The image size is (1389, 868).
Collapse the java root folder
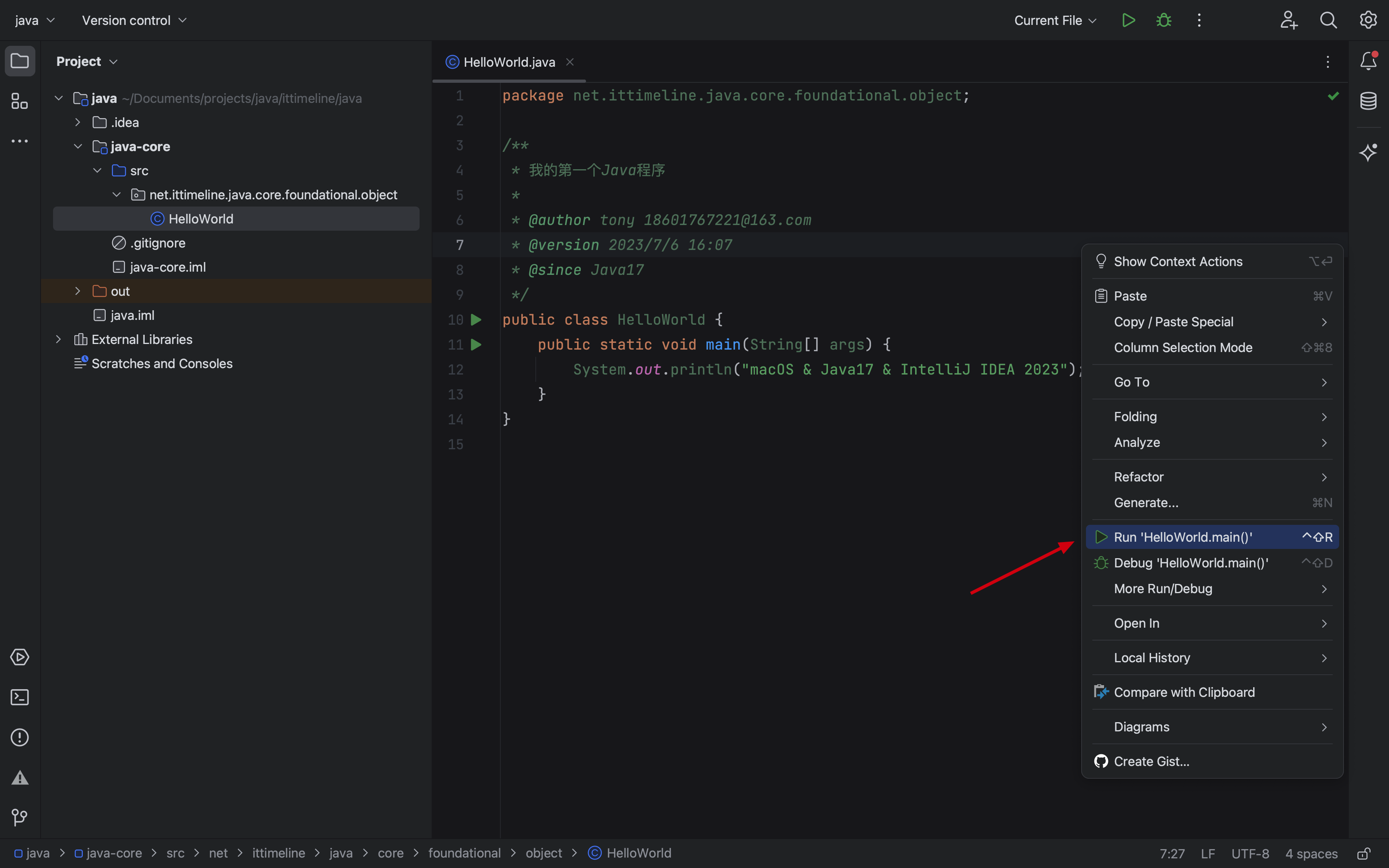click(x=59, y=98)
